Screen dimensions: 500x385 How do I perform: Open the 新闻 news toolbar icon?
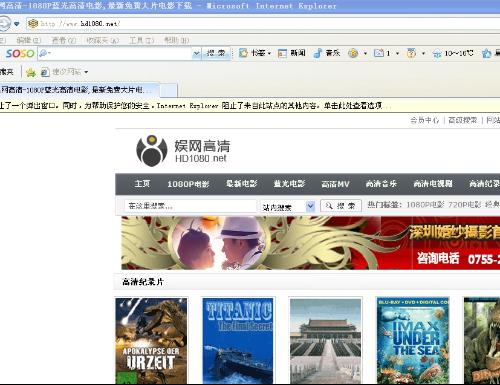282,53
